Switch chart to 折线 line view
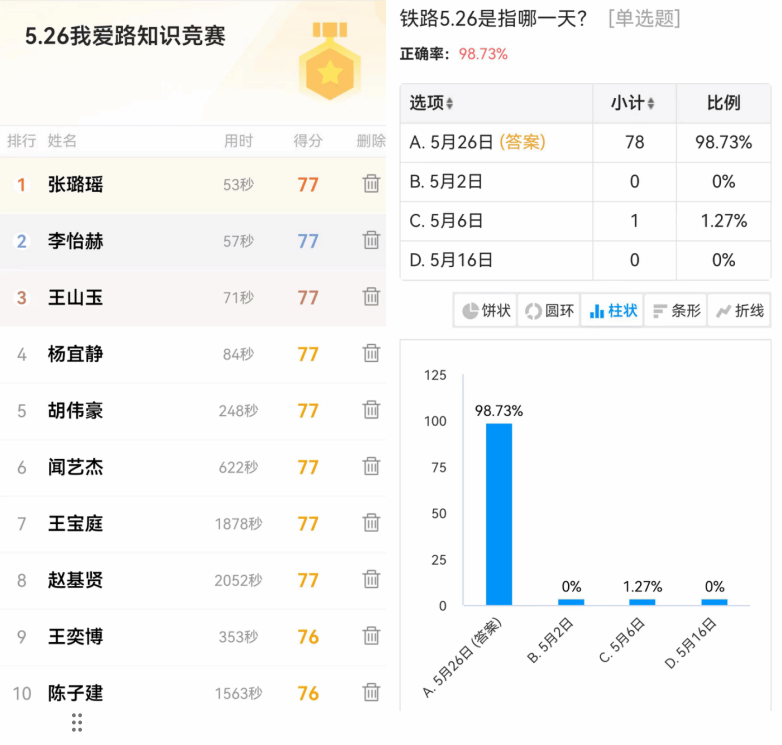 pyautogui.click(x=740, y=311)
